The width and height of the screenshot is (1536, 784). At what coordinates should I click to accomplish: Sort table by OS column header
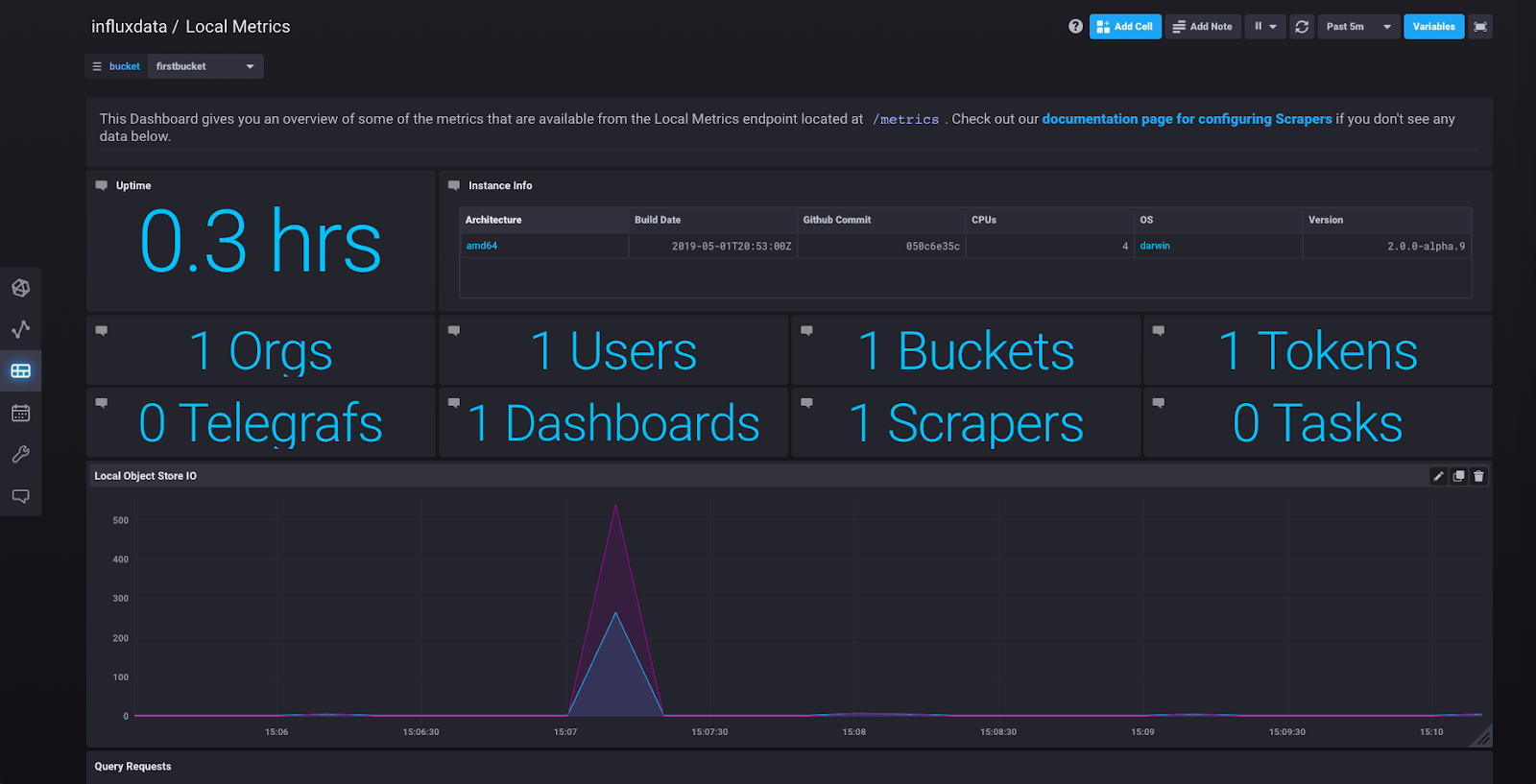(1218, 220)
